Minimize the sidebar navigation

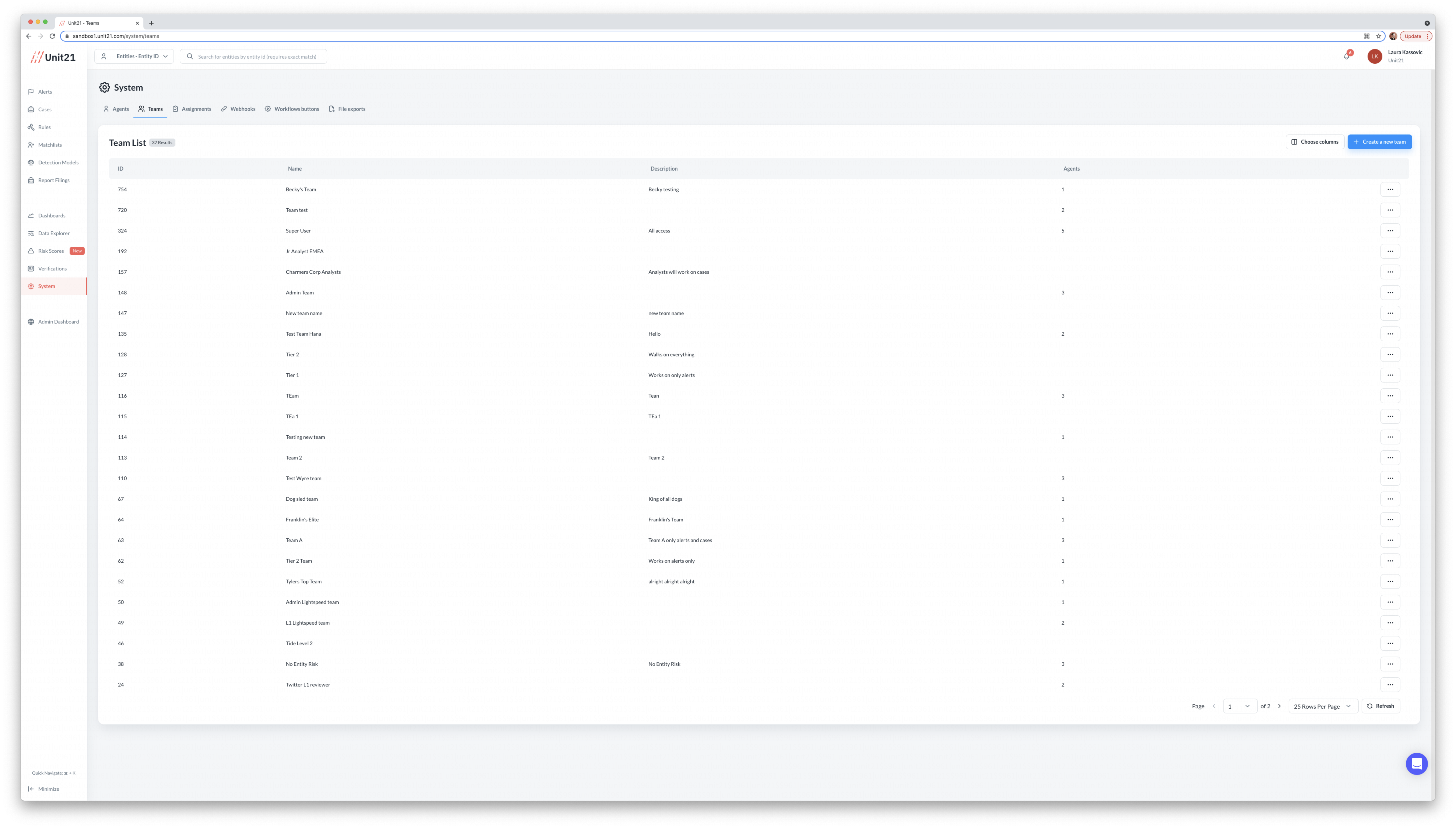pyautogui.click(x=44, y=789)
